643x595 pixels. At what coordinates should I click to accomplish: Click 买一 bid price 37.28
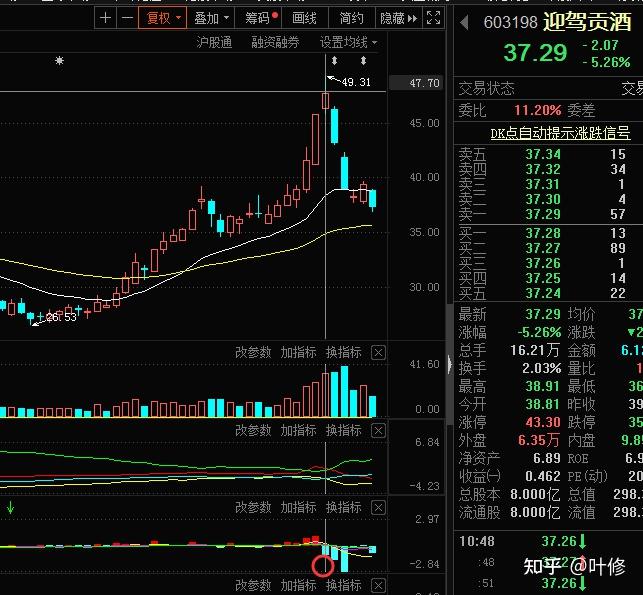click(543, 233)
